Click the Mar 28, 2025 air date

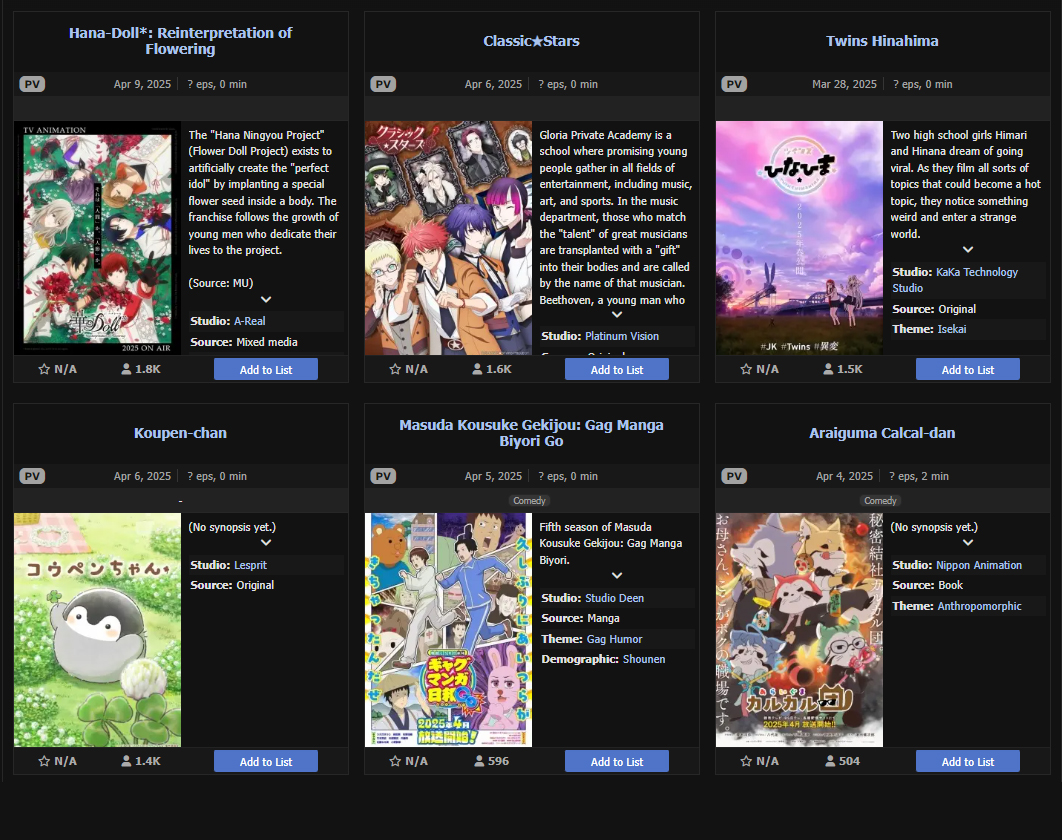point(844,84)
